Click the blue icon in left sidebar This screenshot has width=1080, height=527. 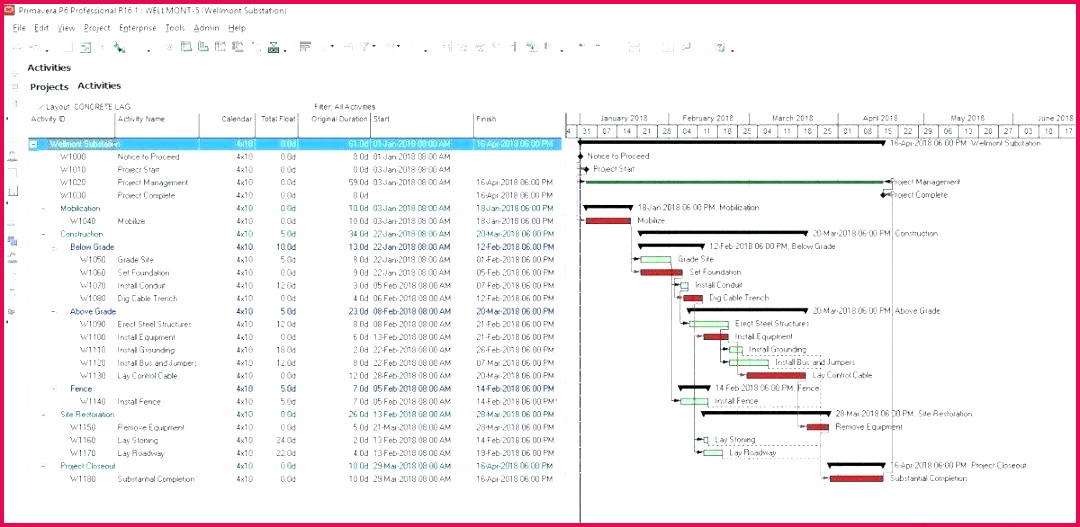(x=12, y=241)
